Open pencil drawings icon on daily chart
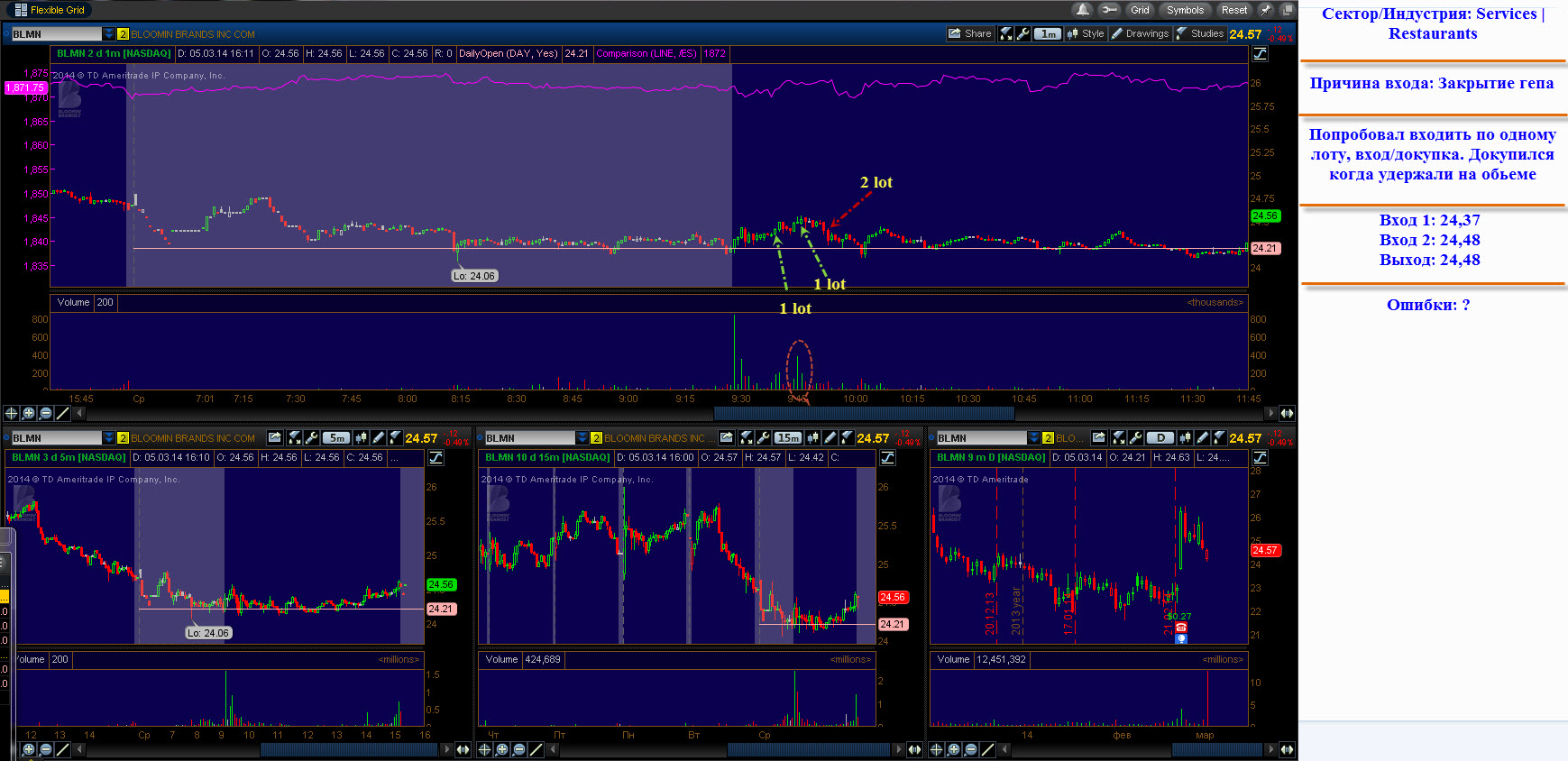The width and height of the screenshot is (1568, 761). (x=1202, y=437)
